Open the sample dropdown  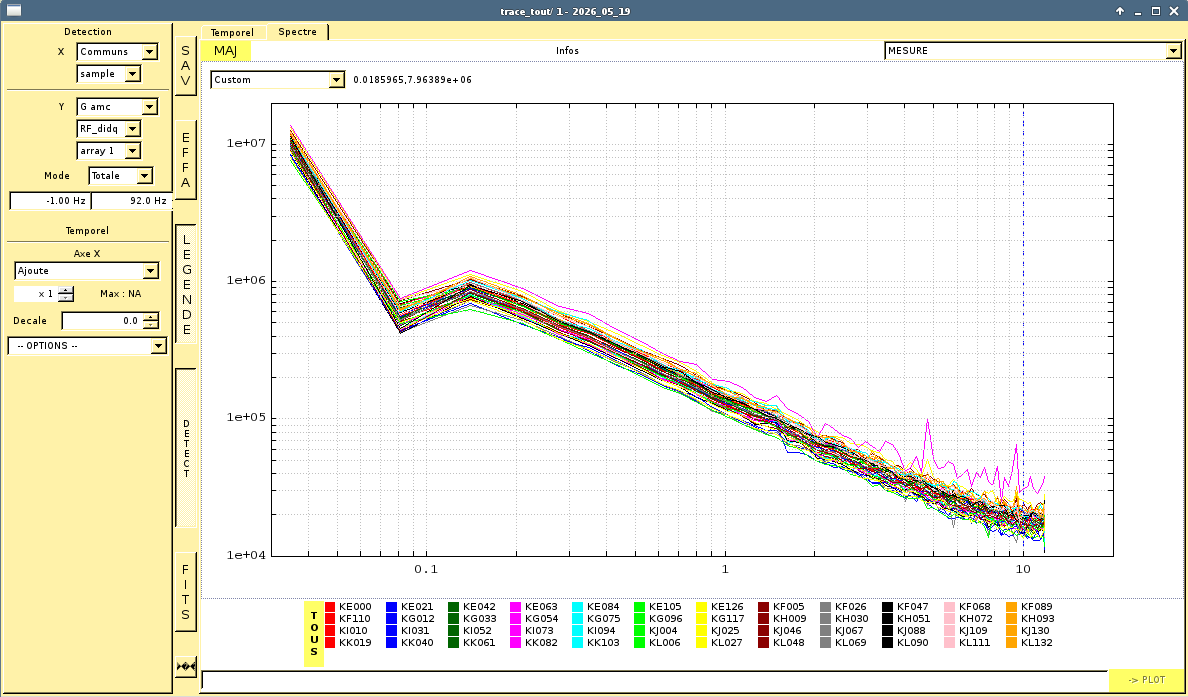coord(108,73)
